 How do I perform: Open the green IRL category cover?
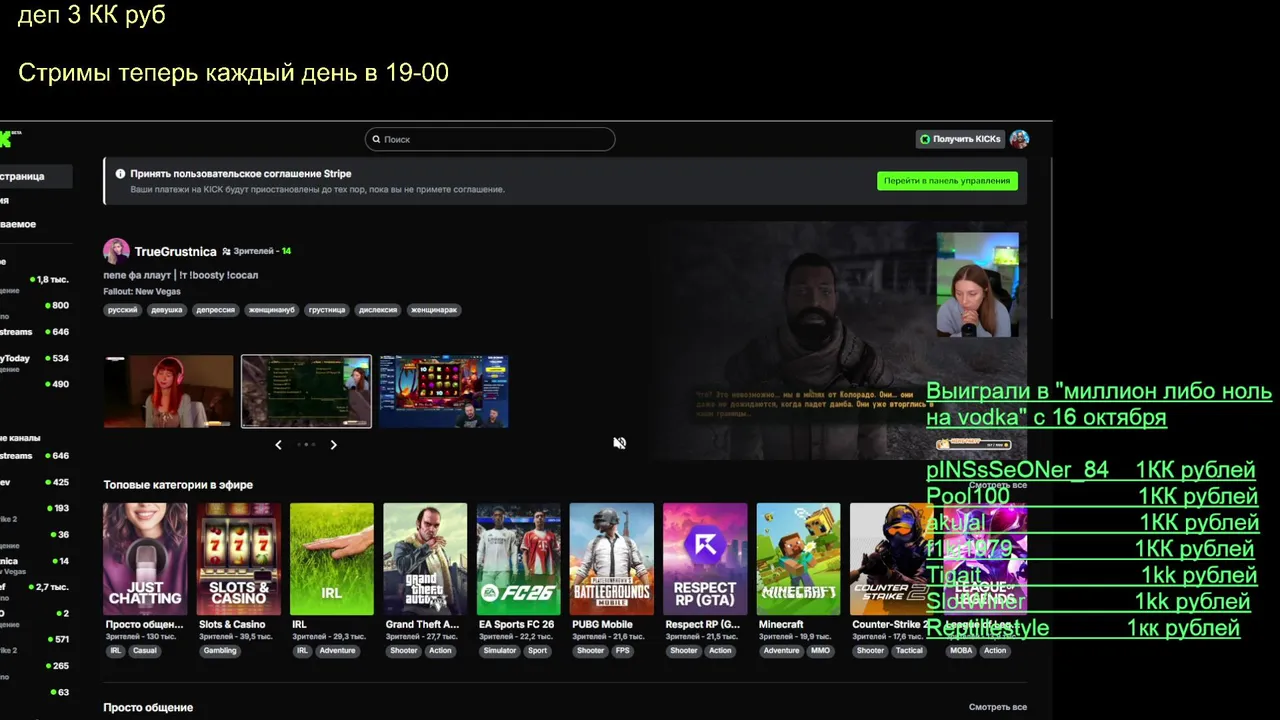pyautogui.click(x=332, y=559)
